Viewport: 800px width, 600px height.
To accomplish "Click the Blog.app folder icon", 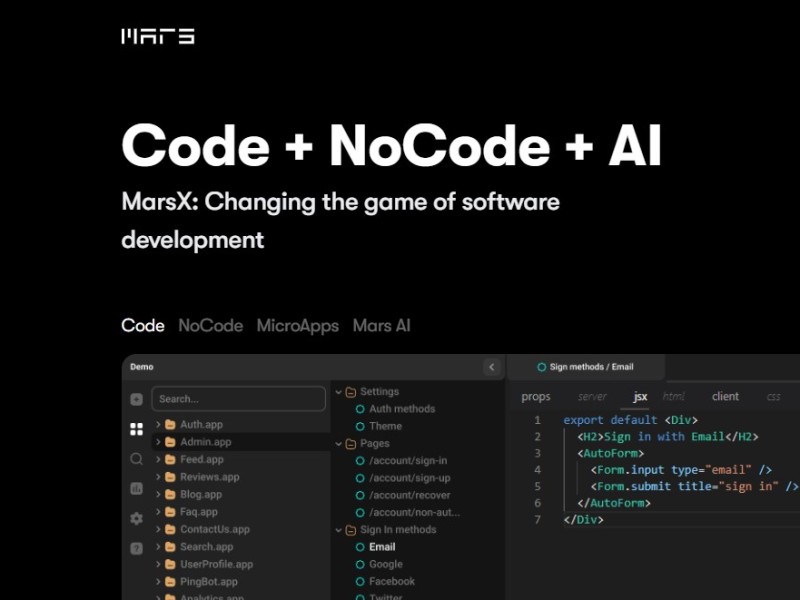I will pyautogui.click(x=170, y=494).
